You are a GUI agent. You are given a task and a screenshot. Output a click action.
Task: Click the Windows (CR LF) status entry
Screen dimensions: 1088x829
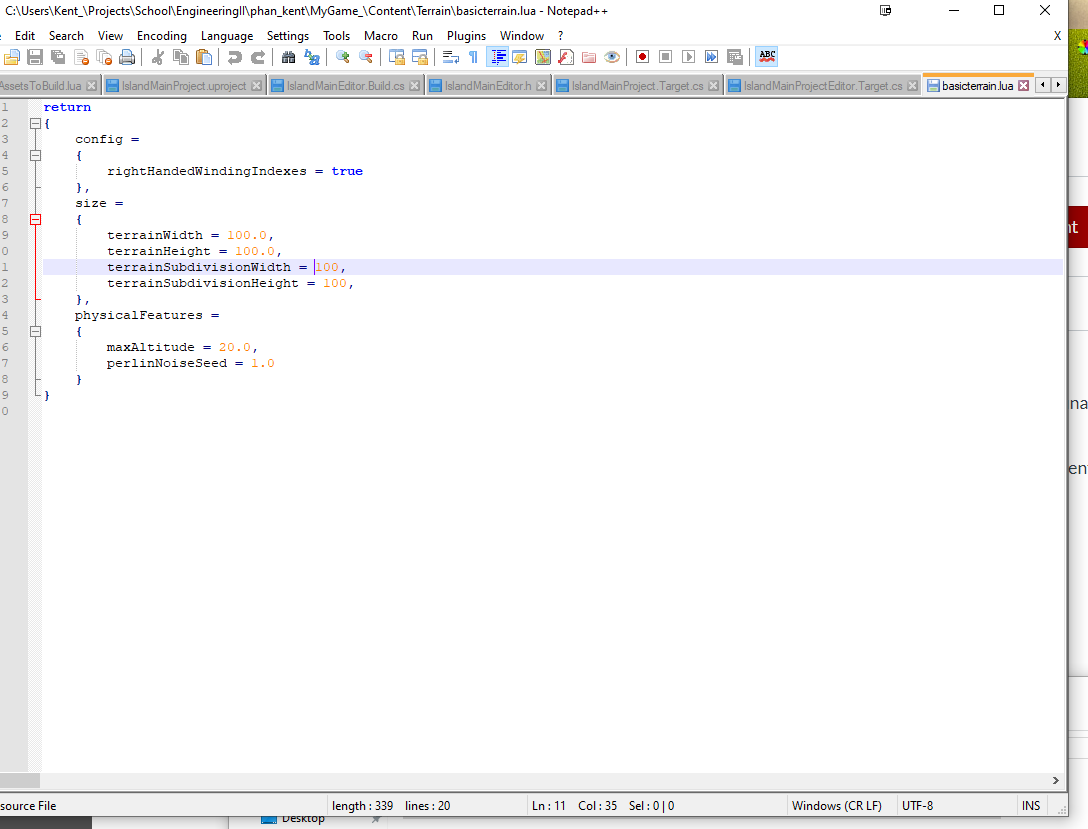[x=836, y=805]
